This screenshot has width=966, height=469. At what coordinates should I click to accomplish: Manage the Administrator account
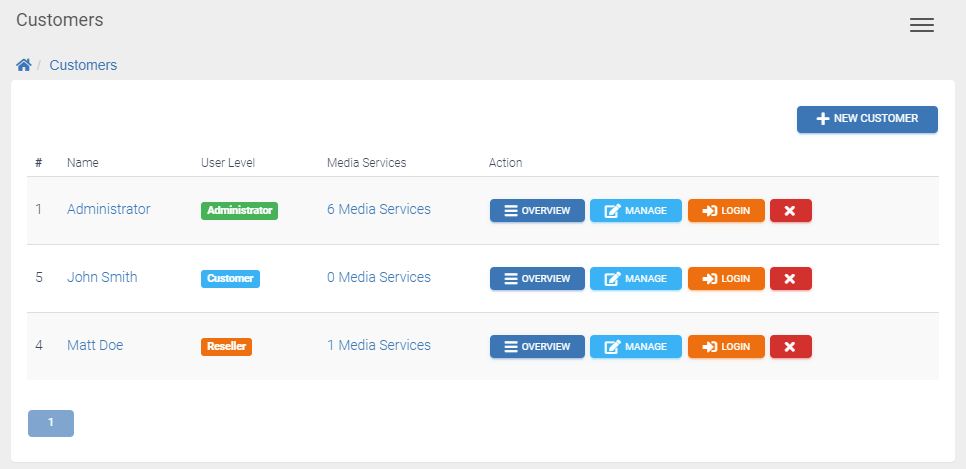636,211
